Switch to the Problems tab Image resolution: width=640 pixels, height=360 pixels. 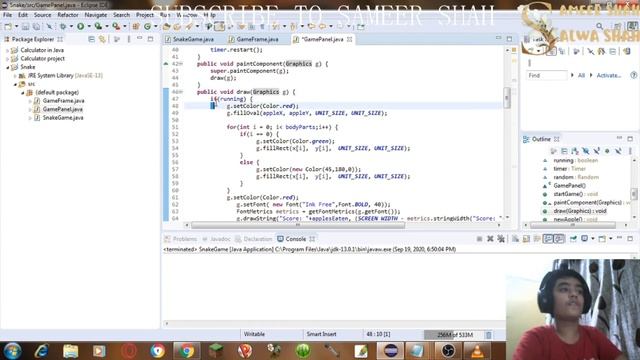pyautogui.click(x=181, y=239)
